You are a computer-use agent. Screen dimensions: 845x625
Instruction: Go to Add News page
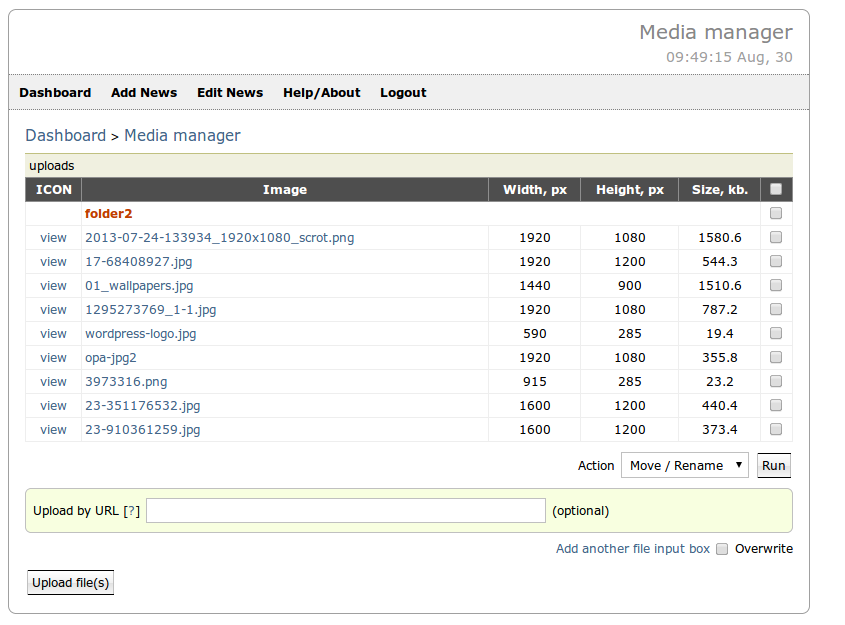point(144,92)
